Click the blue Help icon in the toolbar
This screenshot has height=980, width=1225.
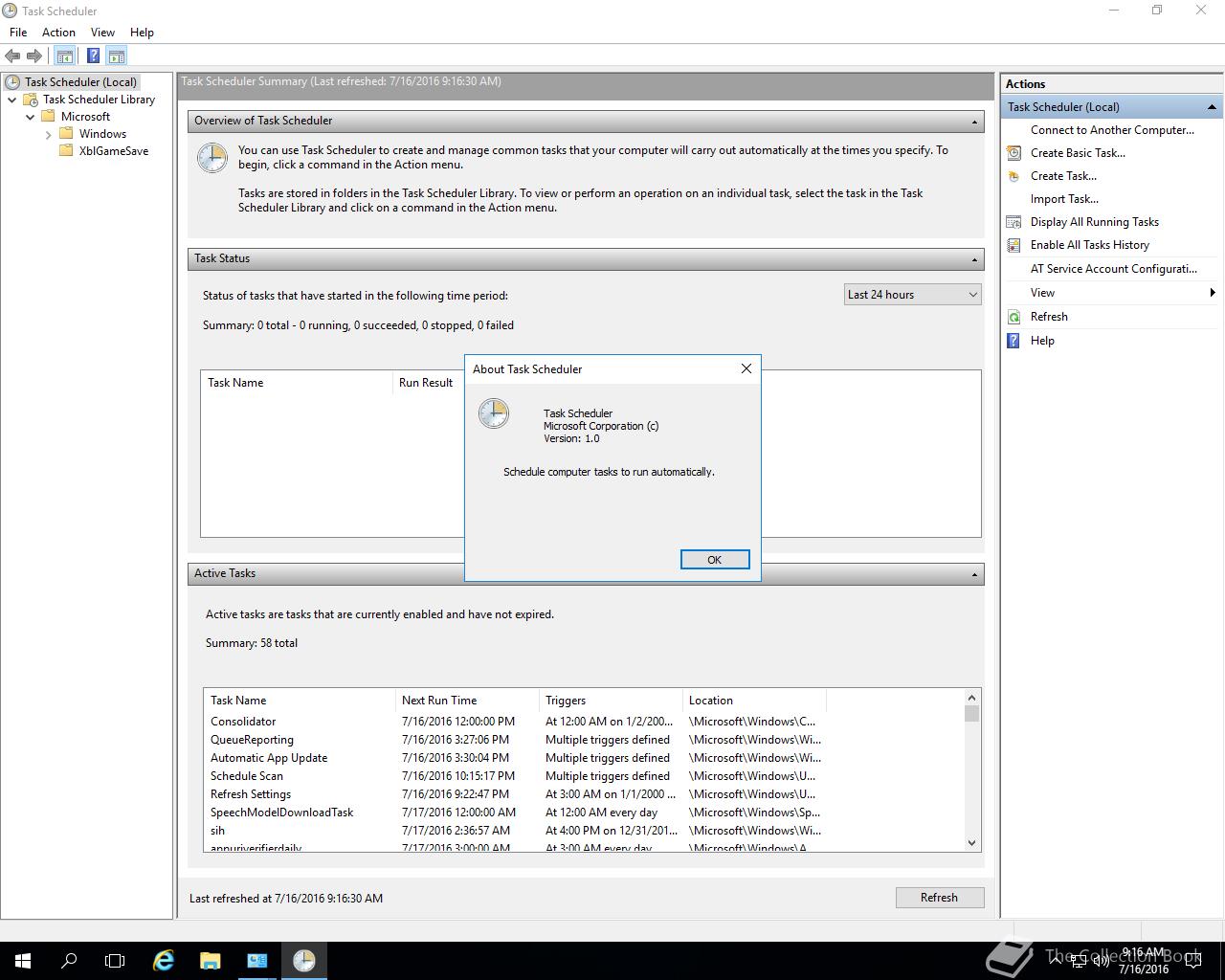pyautogui.click(x=93, y=56)
